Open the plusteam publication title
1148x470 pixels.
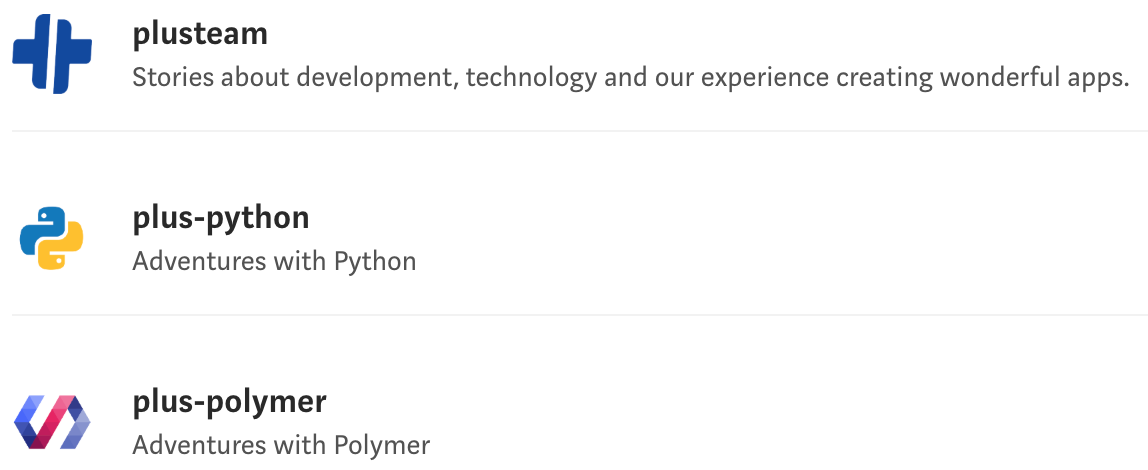200,34
